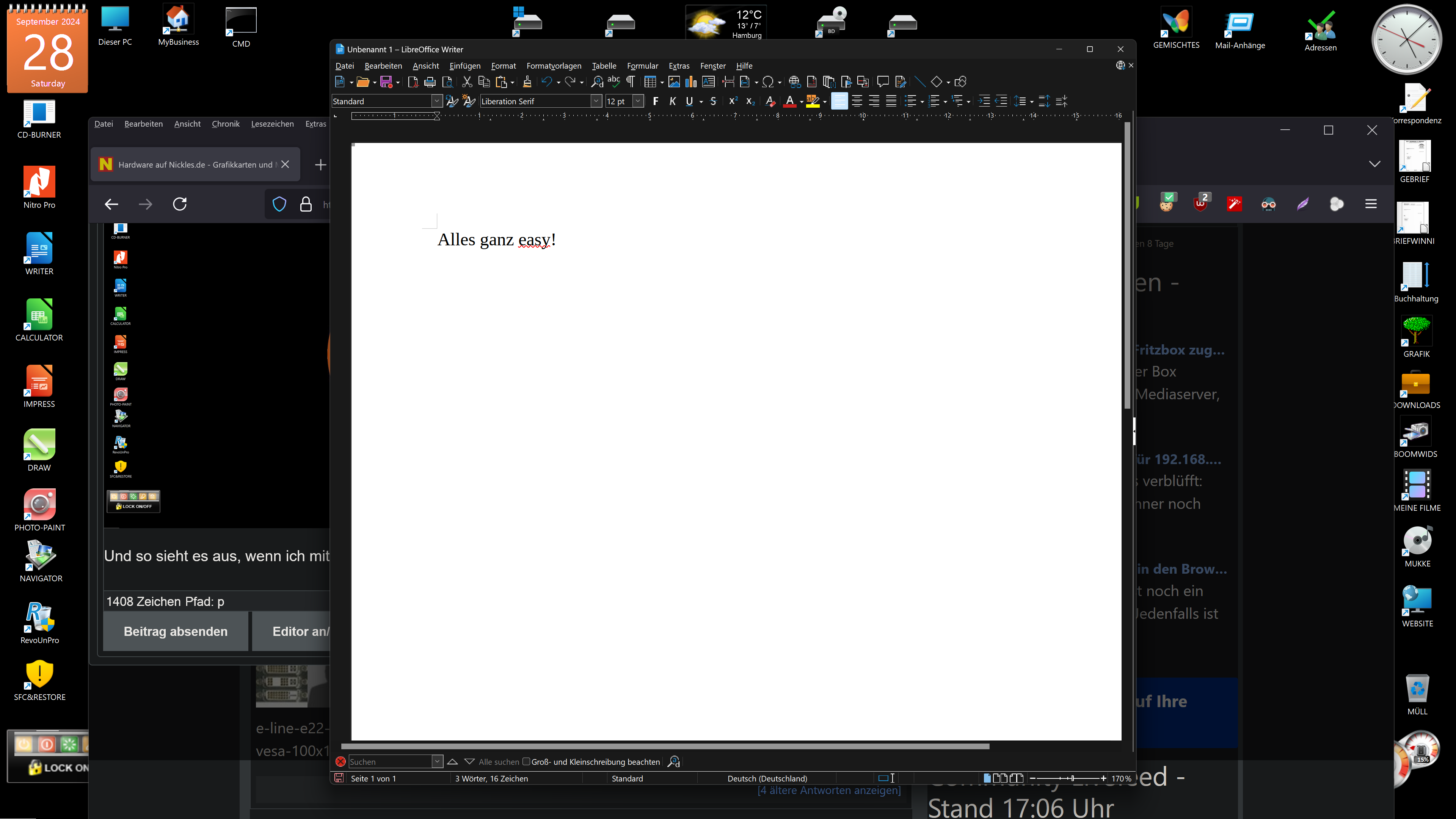
Task: Toggle Underline (U) formatting
Action: tap(689, 102)
